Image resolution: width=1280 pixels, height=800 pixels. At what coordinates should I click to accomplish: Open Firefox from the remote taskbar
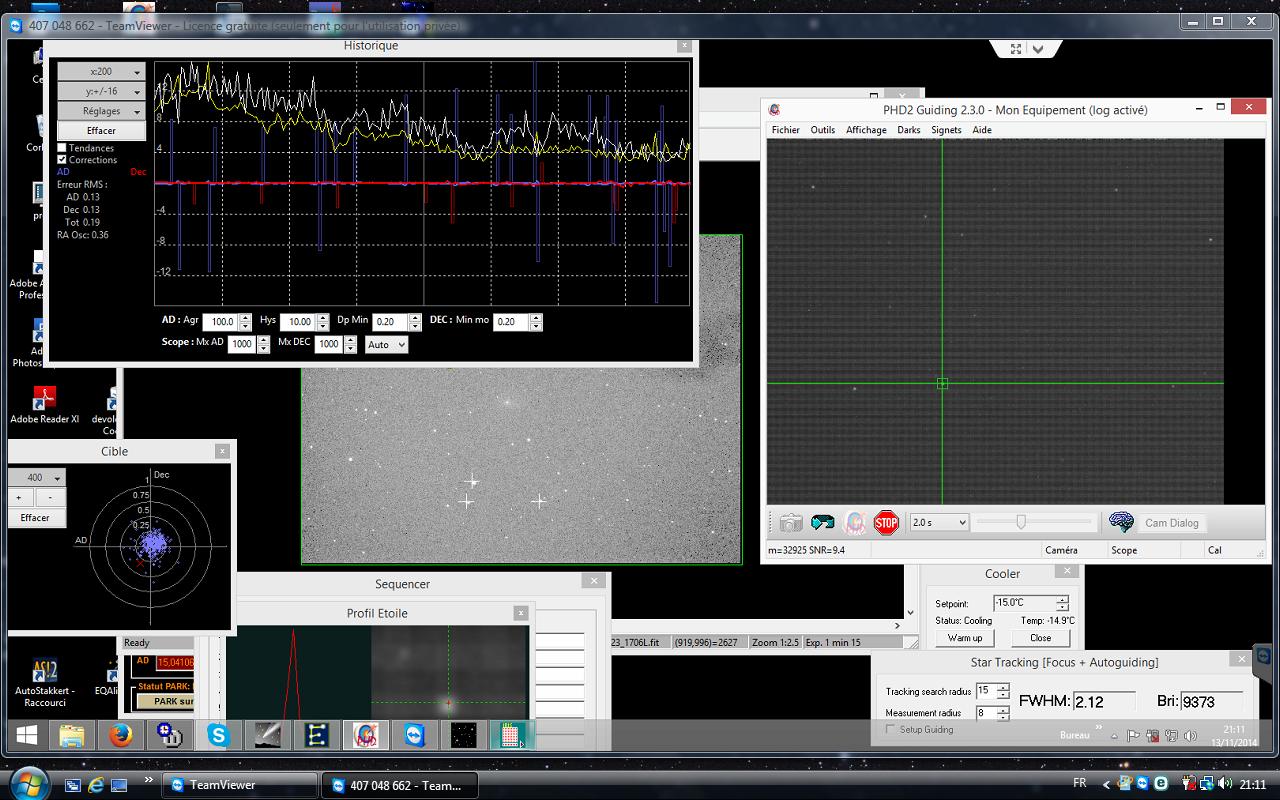coord(121,737)
